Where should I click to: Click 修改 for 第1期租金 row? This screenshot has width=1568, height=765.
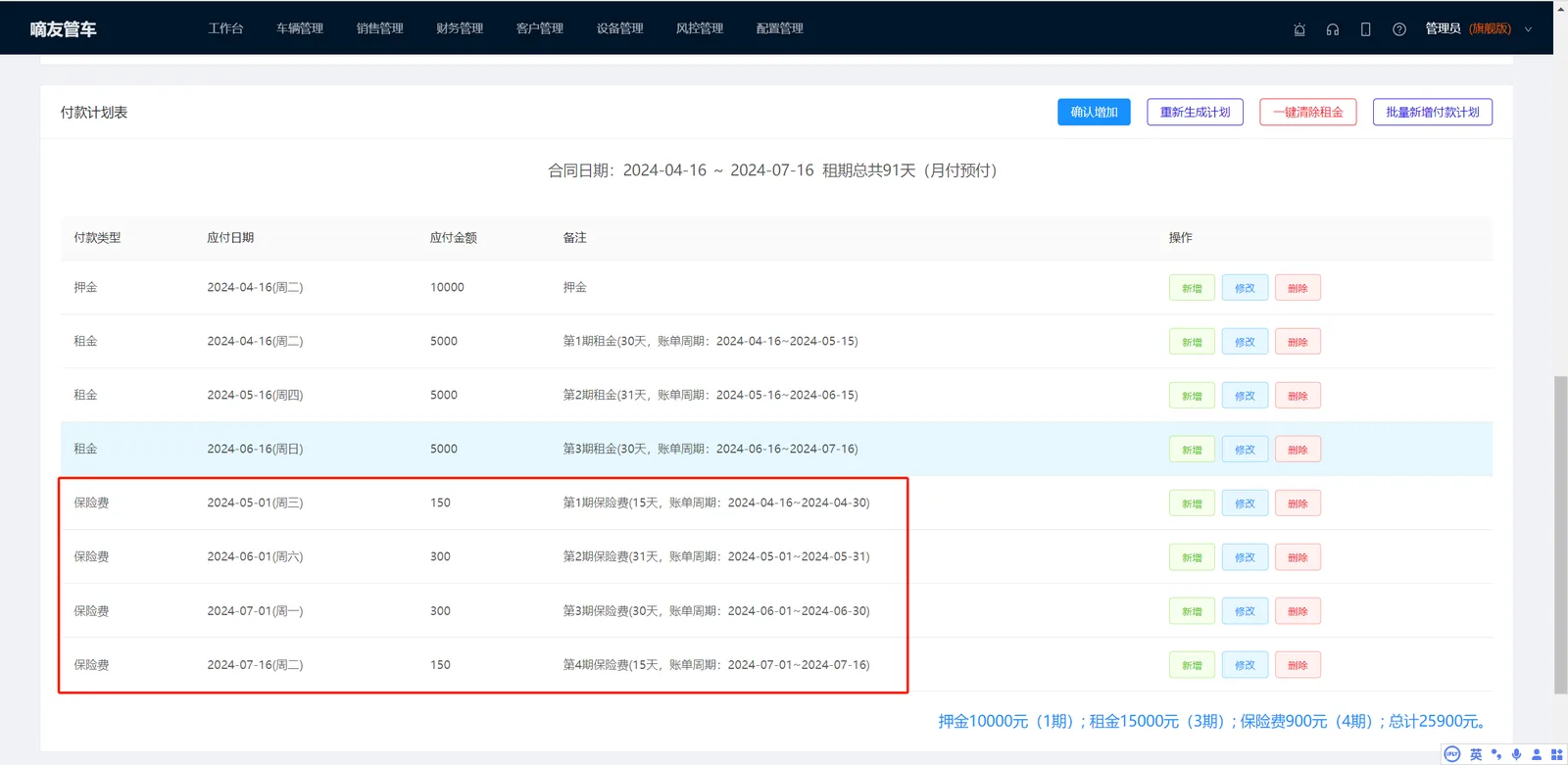1245,342
